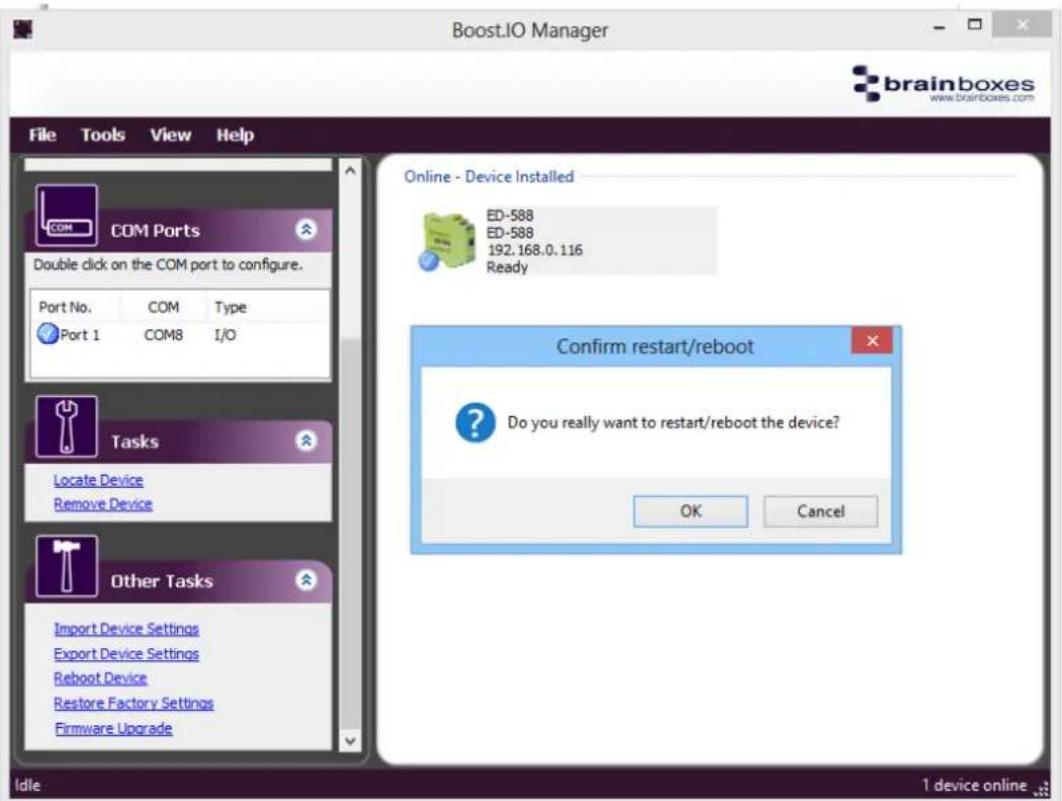Click the Brainboxes logo
Image resolution: width=1062 pixels, height=801 pixels.
click(943, 84)
